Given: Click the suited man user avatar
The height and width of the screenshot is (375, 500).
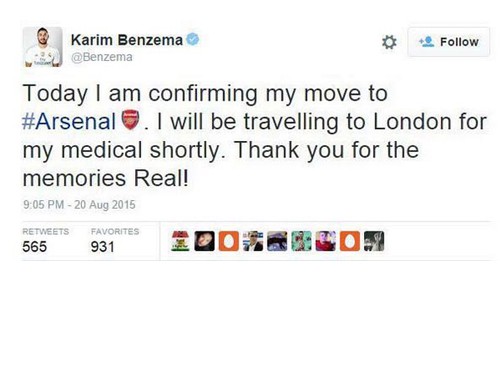Looking at the screenshot, I should point(253,241).
